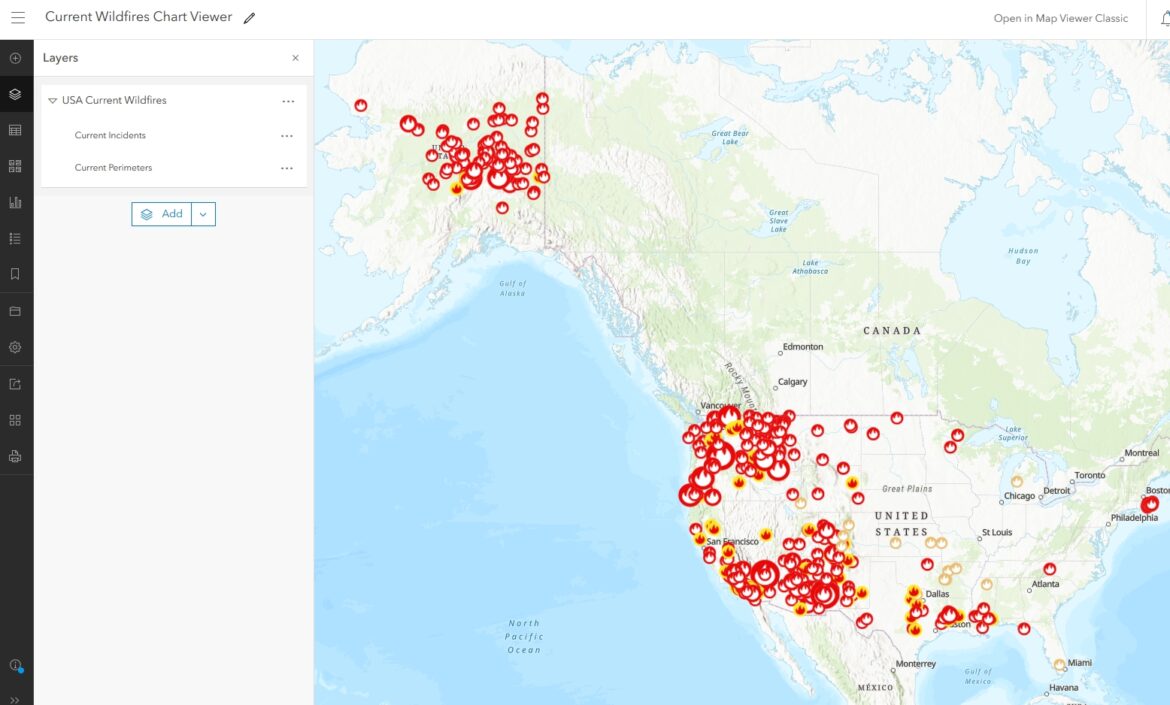Viewport: 1170px width, 705px height.
Task: Collapse the USA Current Wildfires group
Action: [52, 100]
